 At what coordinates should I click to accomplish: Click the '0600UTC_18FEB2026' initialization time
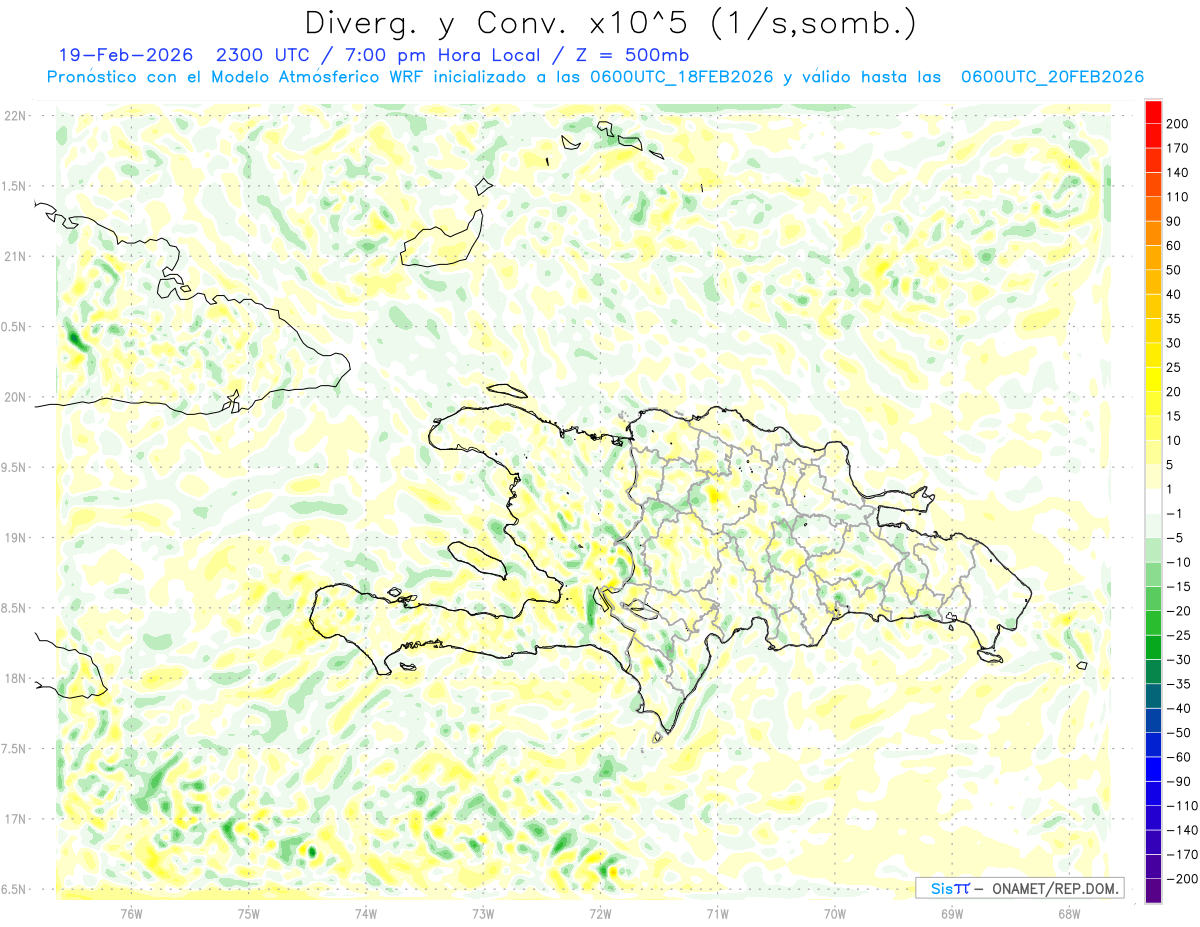tap(682, 77)
